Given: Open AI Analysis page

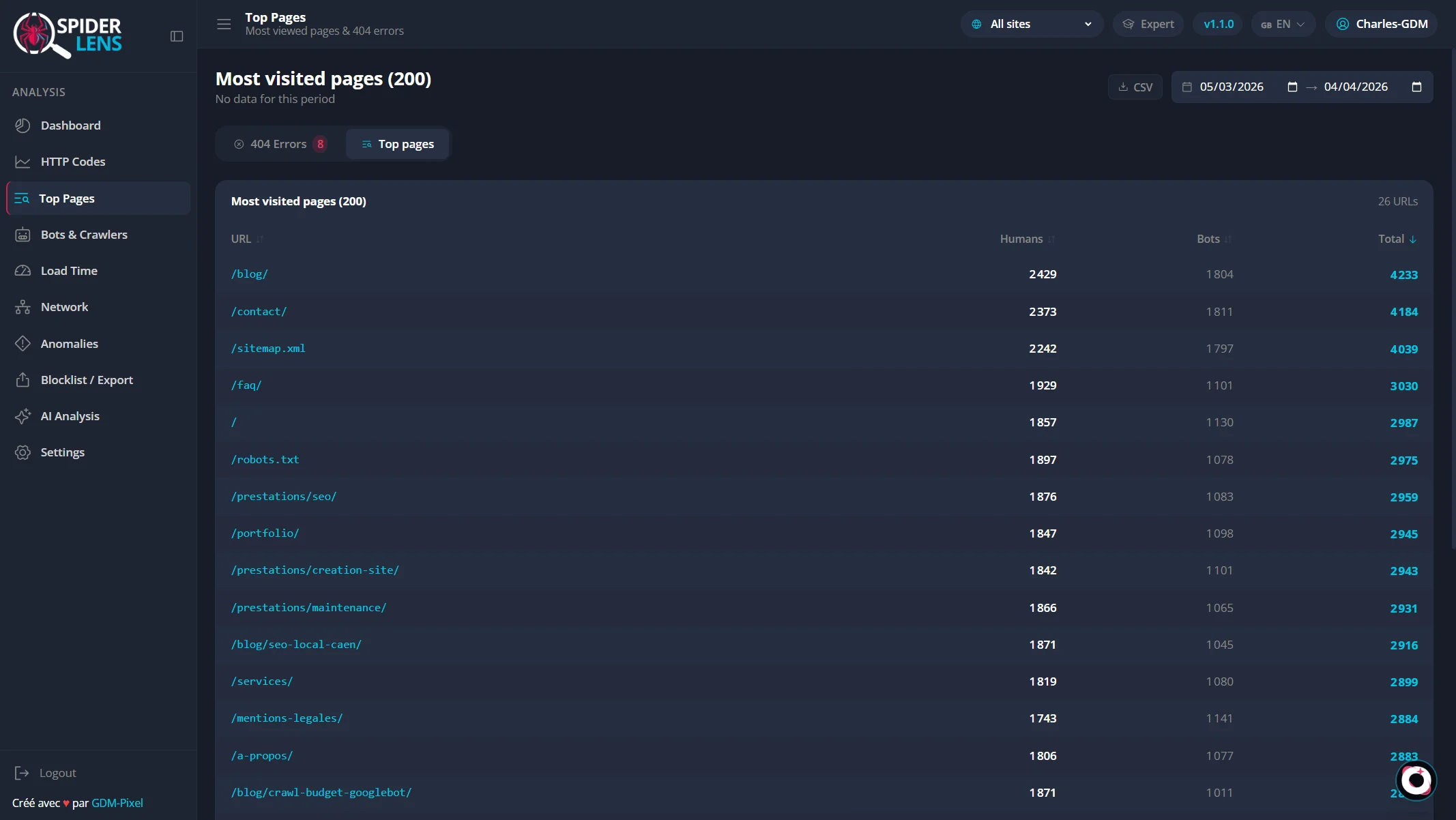Looking at the screenshot, I should (70, 416).
